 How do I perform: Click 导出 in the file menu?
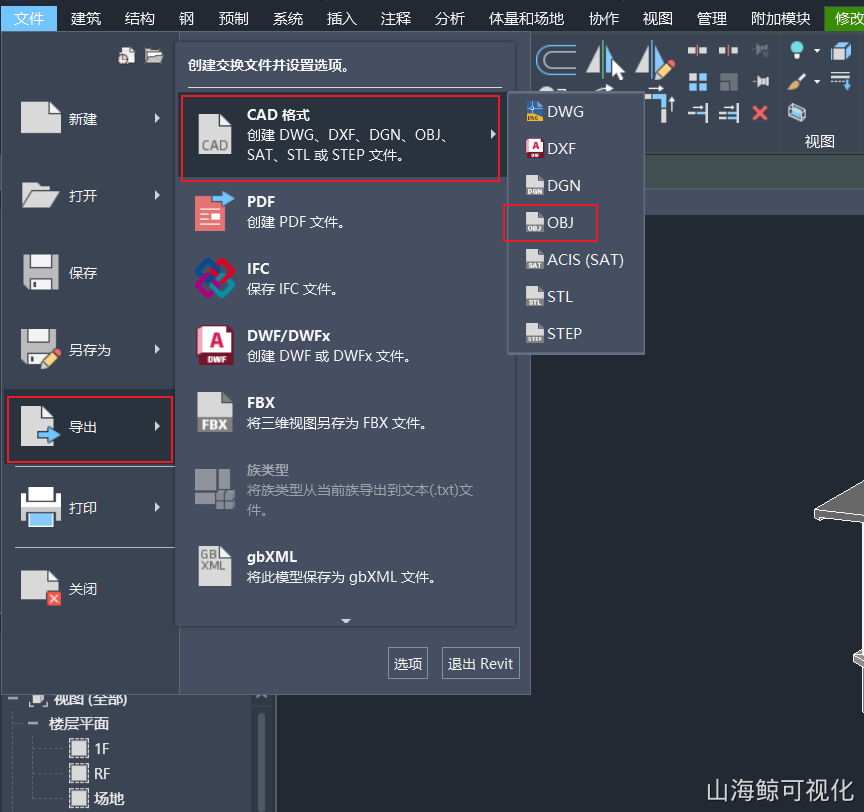[x=90, y=429]
